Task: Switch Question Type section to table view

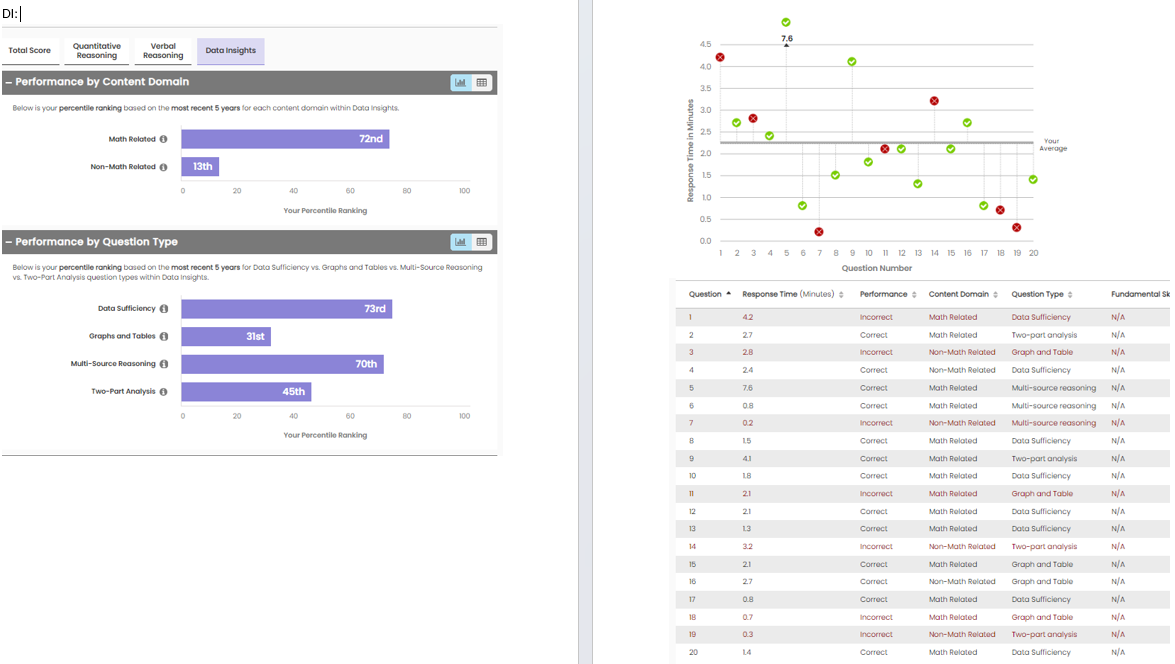Action: coord(482,242)
